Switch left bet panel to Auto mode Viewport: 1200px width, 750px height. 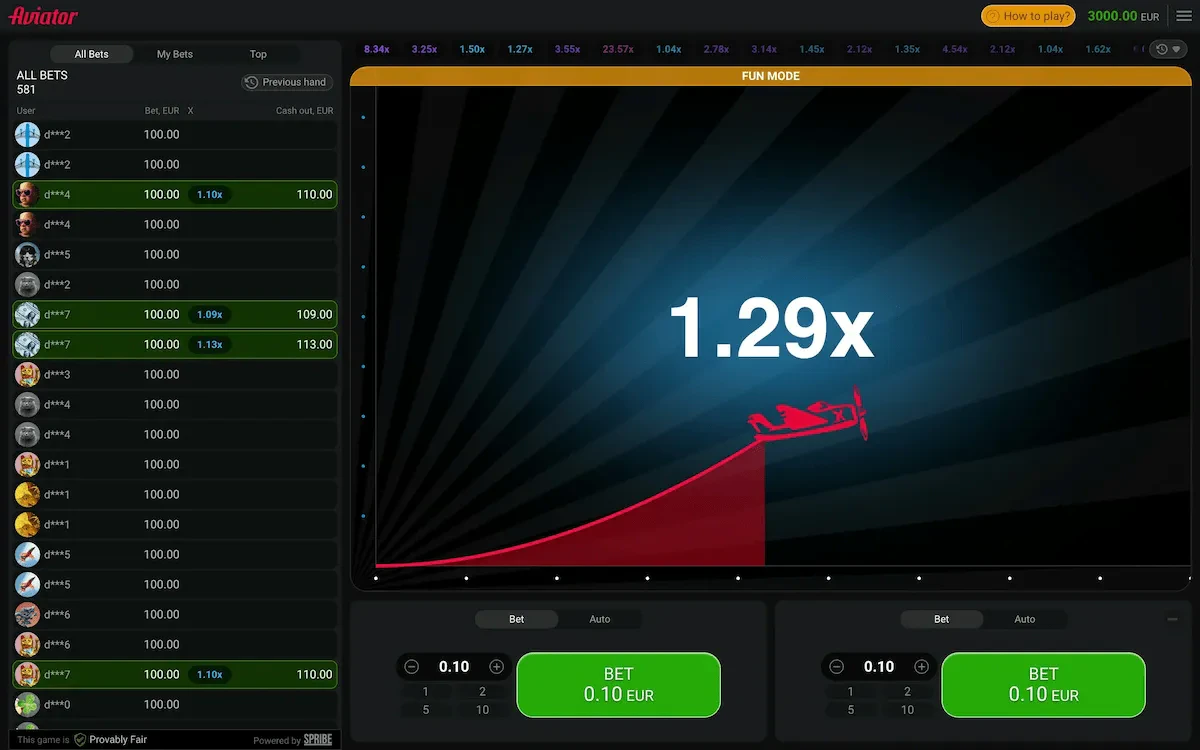[599, 620]
